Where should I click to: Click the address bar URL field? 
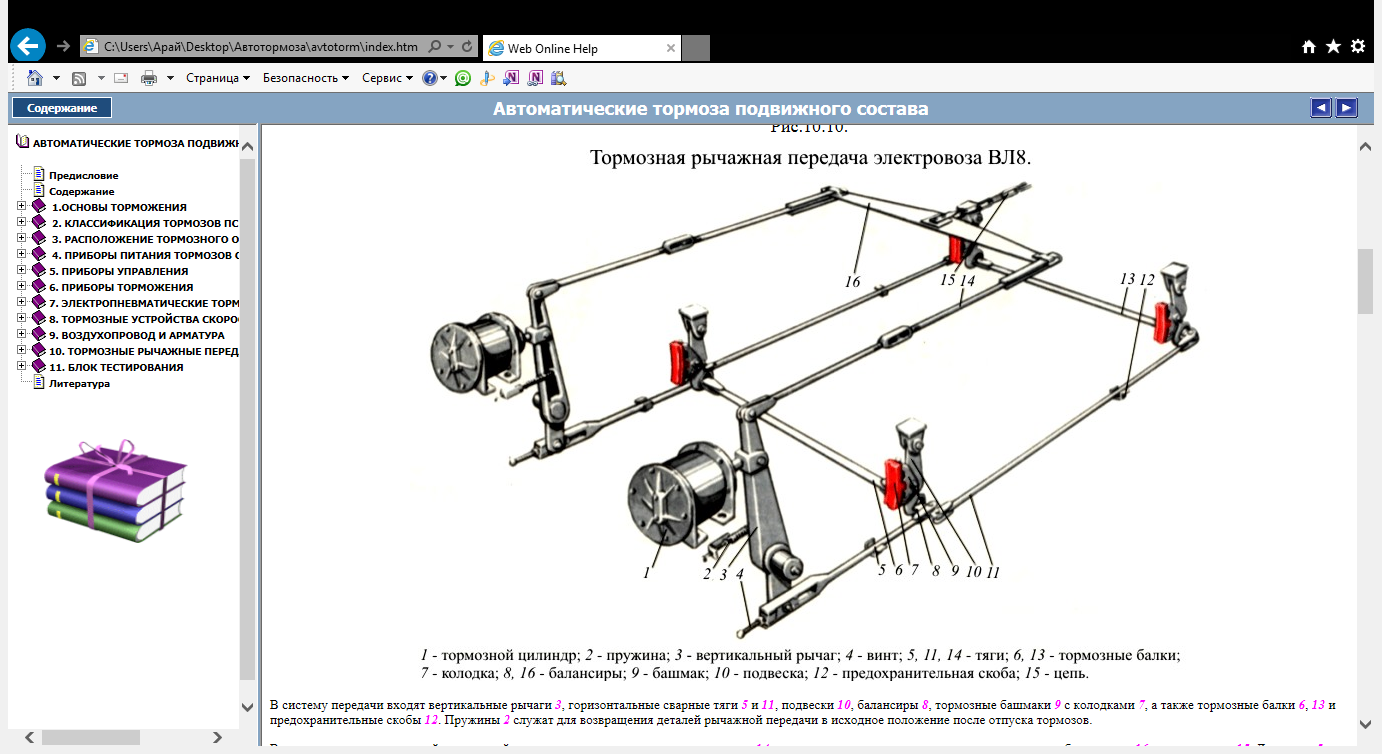[260, 47]
